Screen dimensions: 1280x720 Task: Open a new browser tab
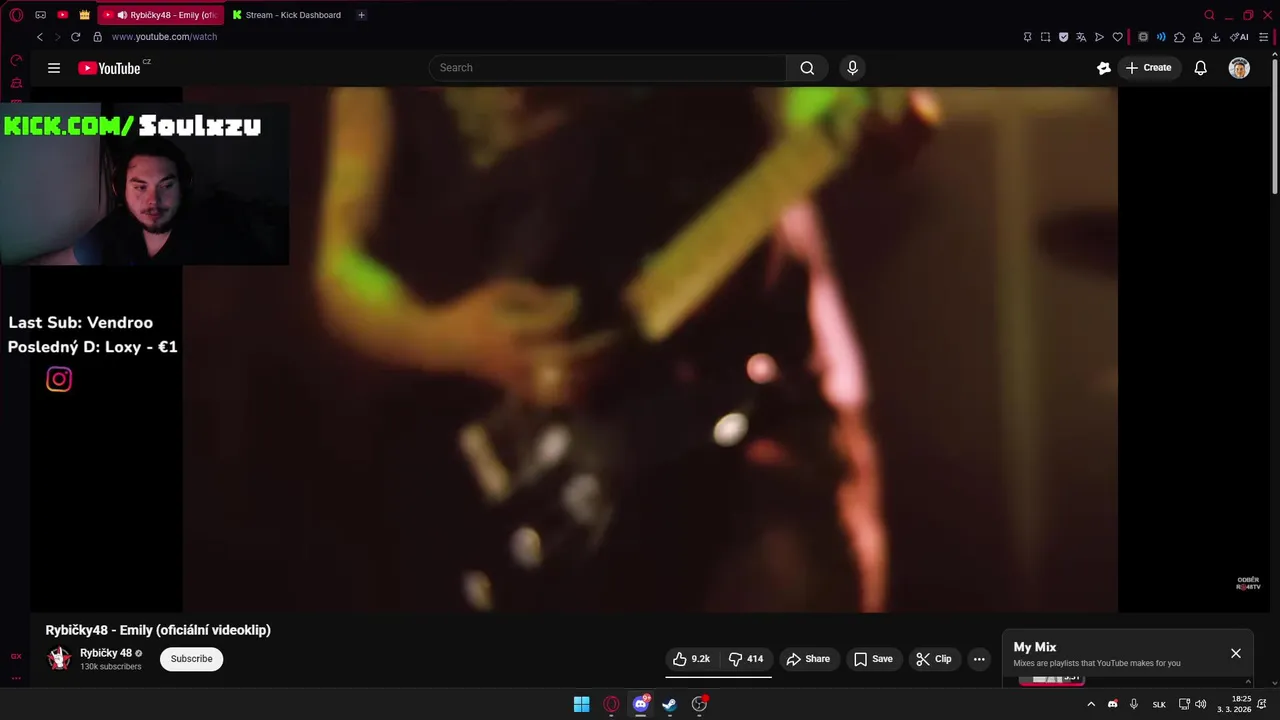tap(361, 15)
